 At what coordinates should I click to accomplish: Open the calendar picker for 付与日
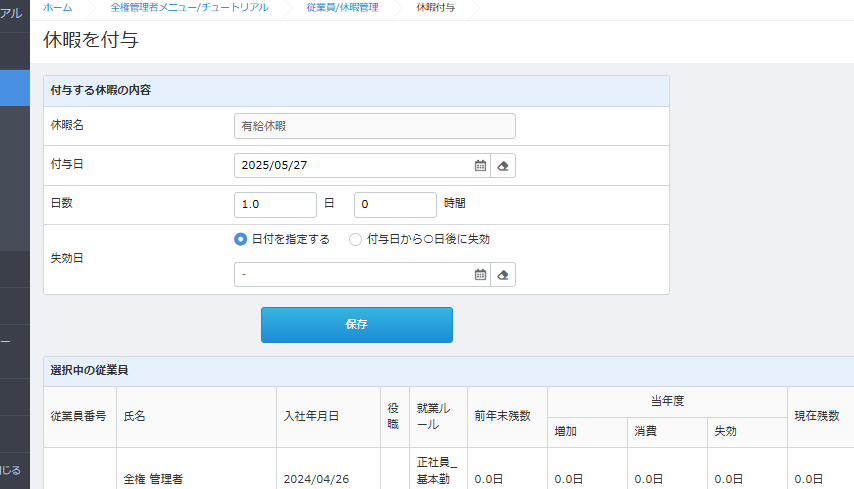480,166
